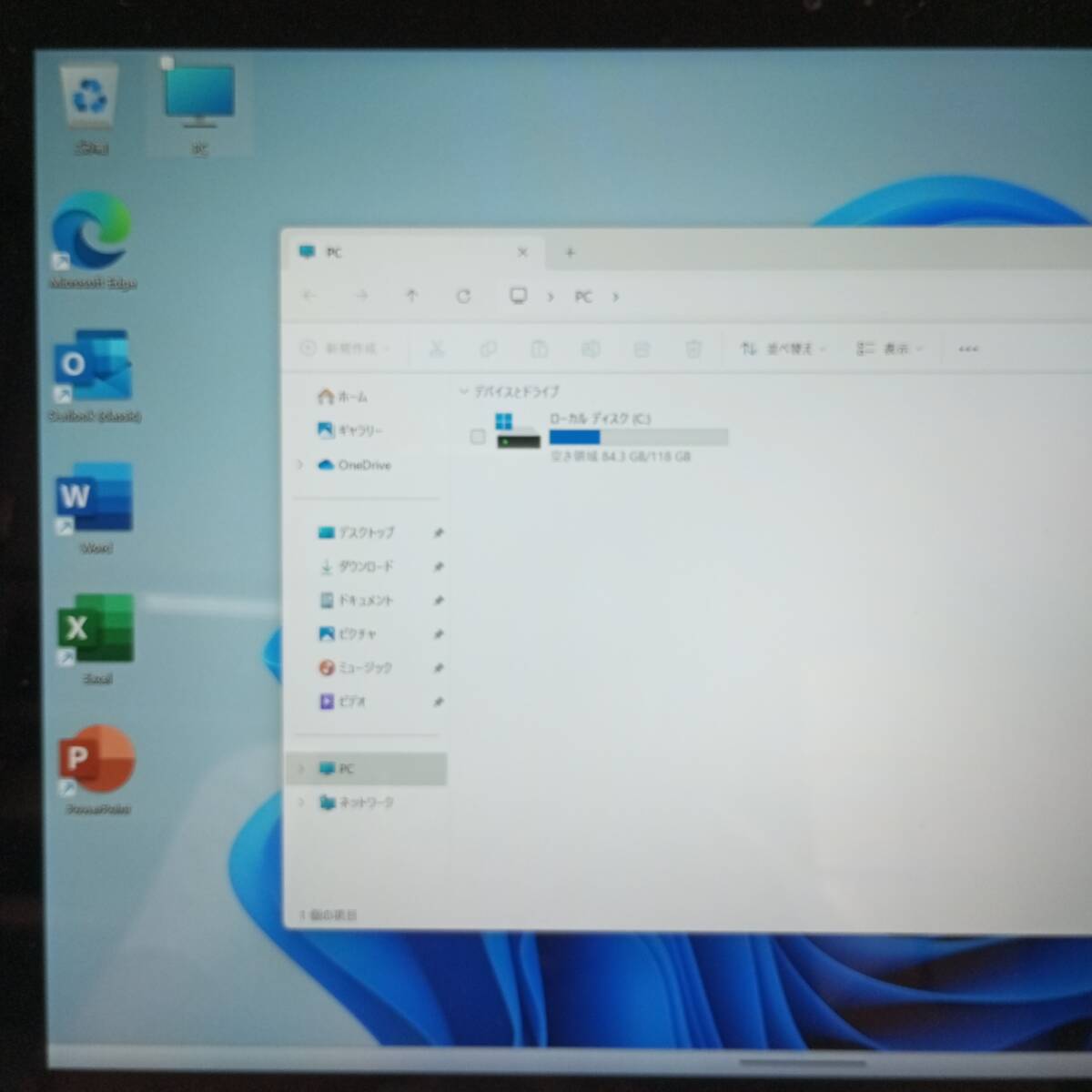The image size is (1092, 1092).
Task: Select PC in the navigation pane
Action: click(368, 769)
